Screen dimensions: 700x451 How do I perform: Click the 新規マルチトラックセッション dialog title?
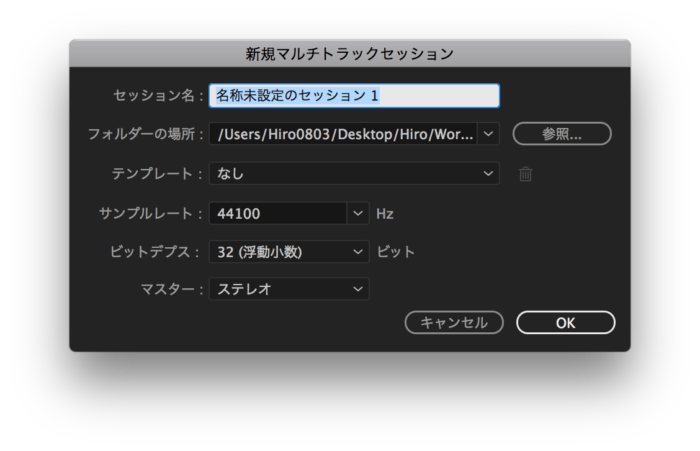coord(350,54)
